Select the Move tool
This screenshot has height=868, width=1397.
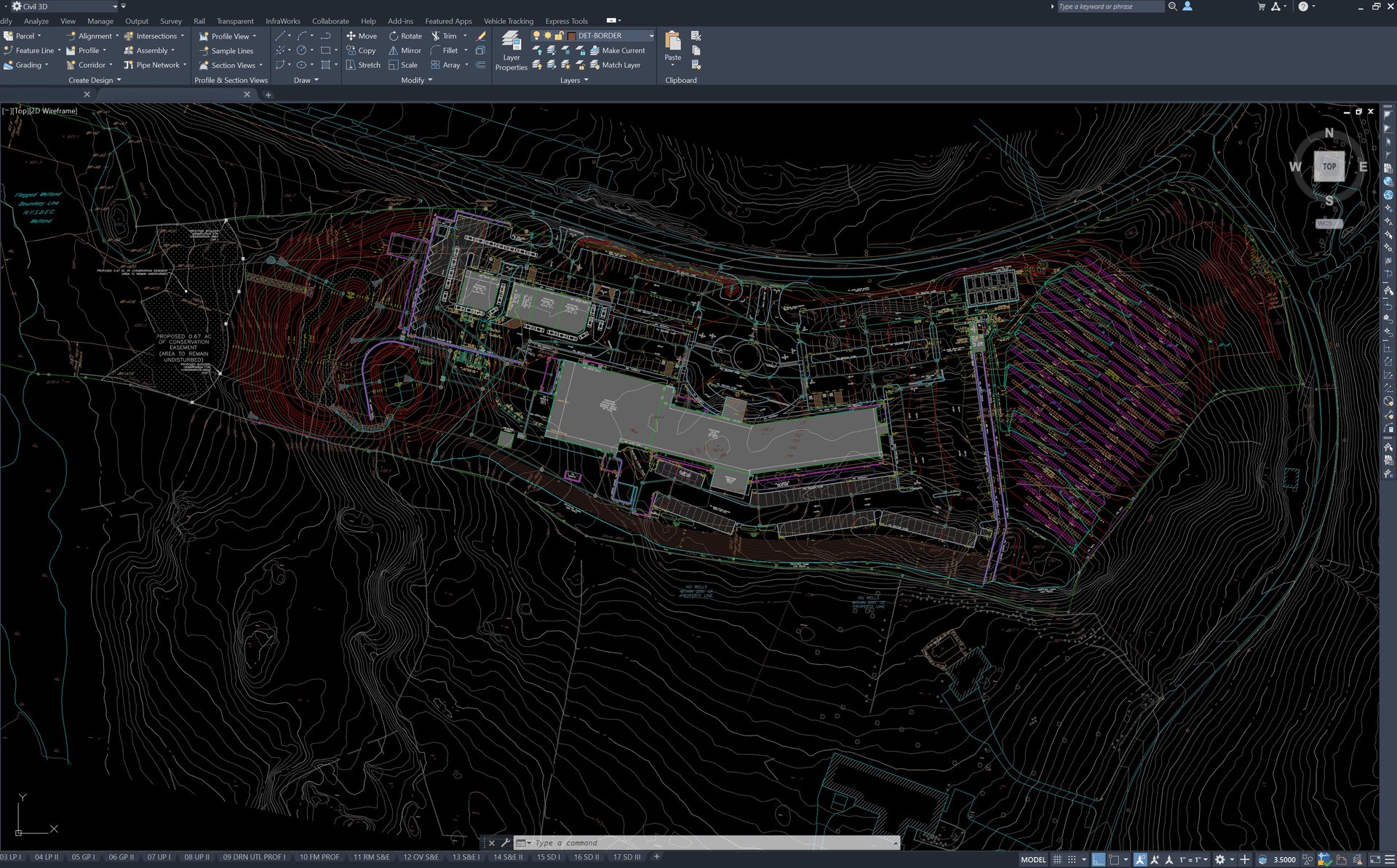pyautogui.click(x=361, y=36)
